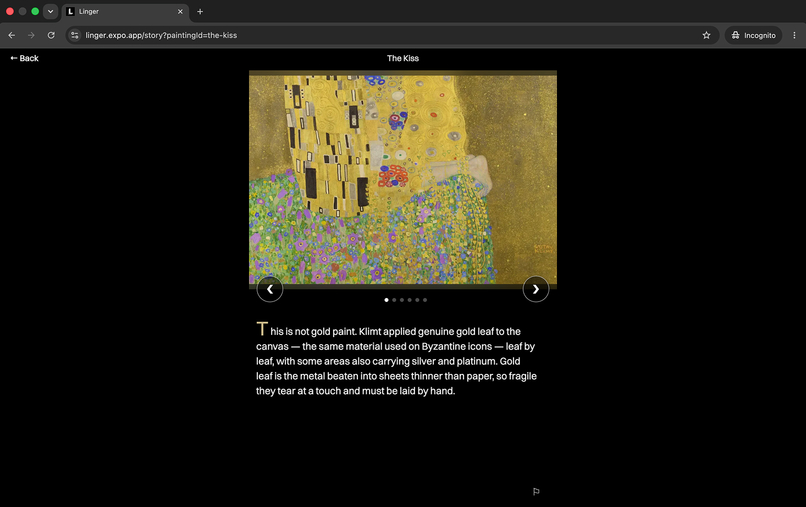Image resolution: width=806 pixels, height=507 pixels.
Task: Select the Linger browser tab
Action: [x=125, y=11]
